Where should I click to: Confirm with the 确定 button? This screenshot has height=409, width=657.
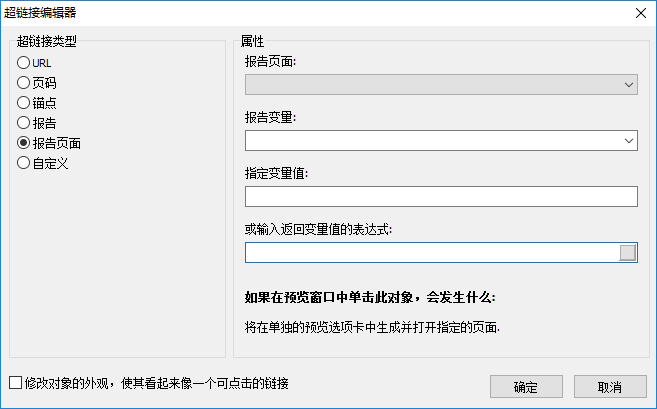pyautogui.click(x=526, y=386)
